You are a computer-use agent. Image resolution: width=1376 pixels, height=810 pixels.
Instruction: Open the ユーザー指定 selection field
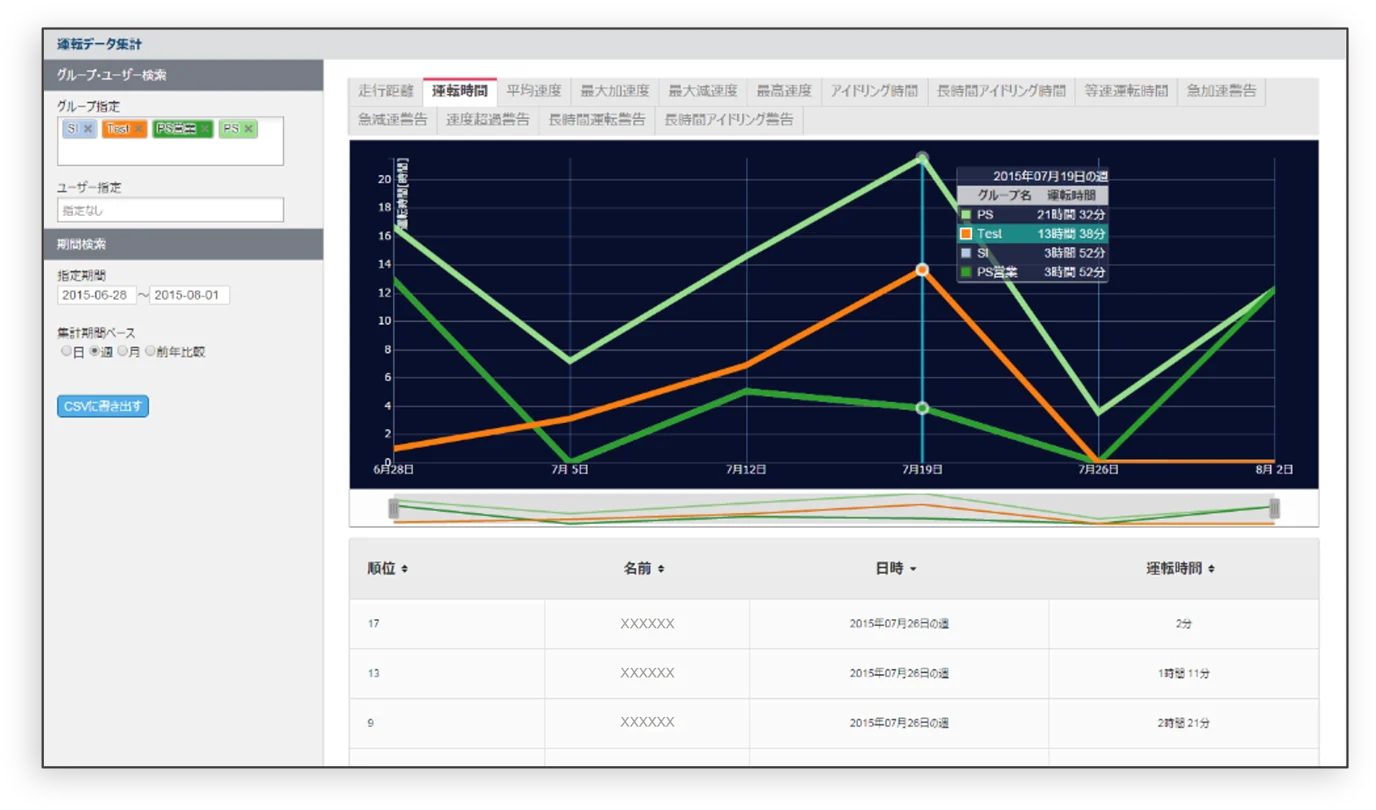[171, 210]
